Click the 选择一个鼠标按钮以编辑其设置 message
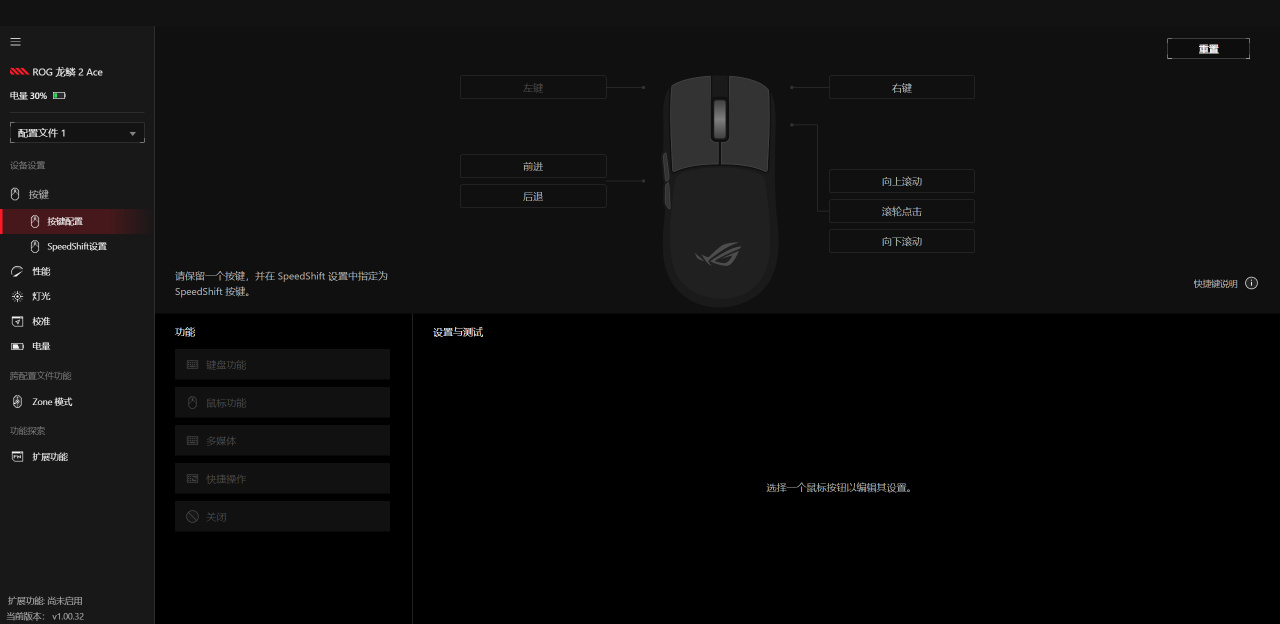 (839, 488)
